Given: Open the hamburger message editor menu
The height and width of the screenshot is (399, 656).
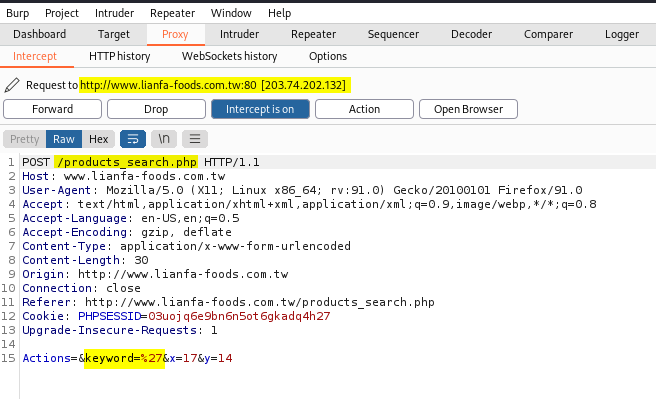Looking at the screenshot, I should (195, 139).
